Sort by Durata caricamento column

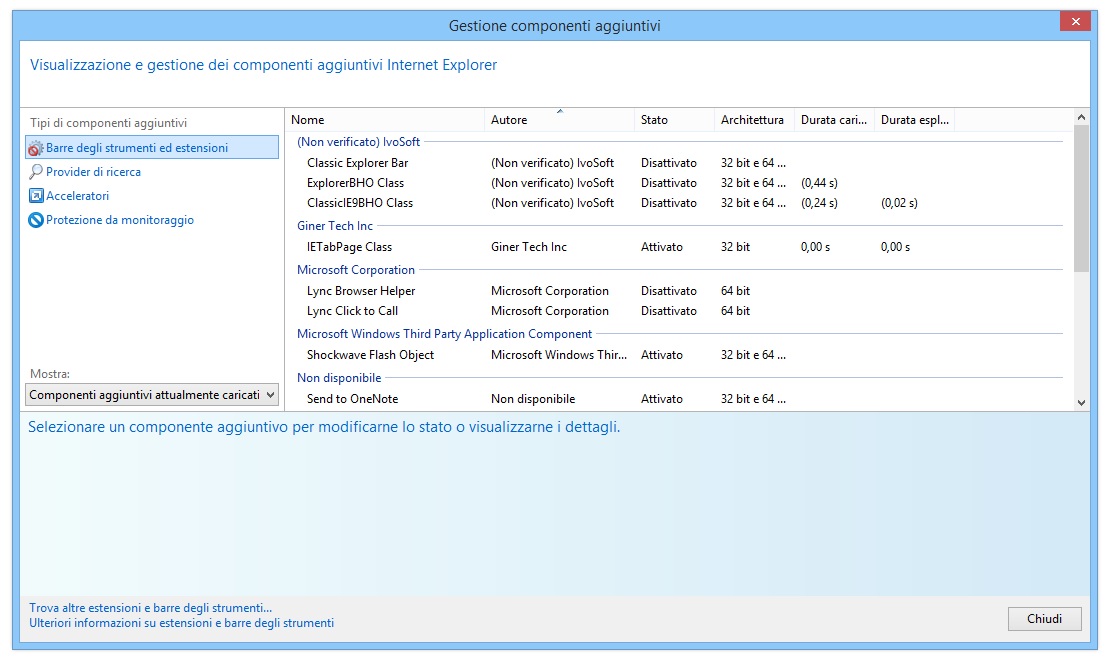834,120
